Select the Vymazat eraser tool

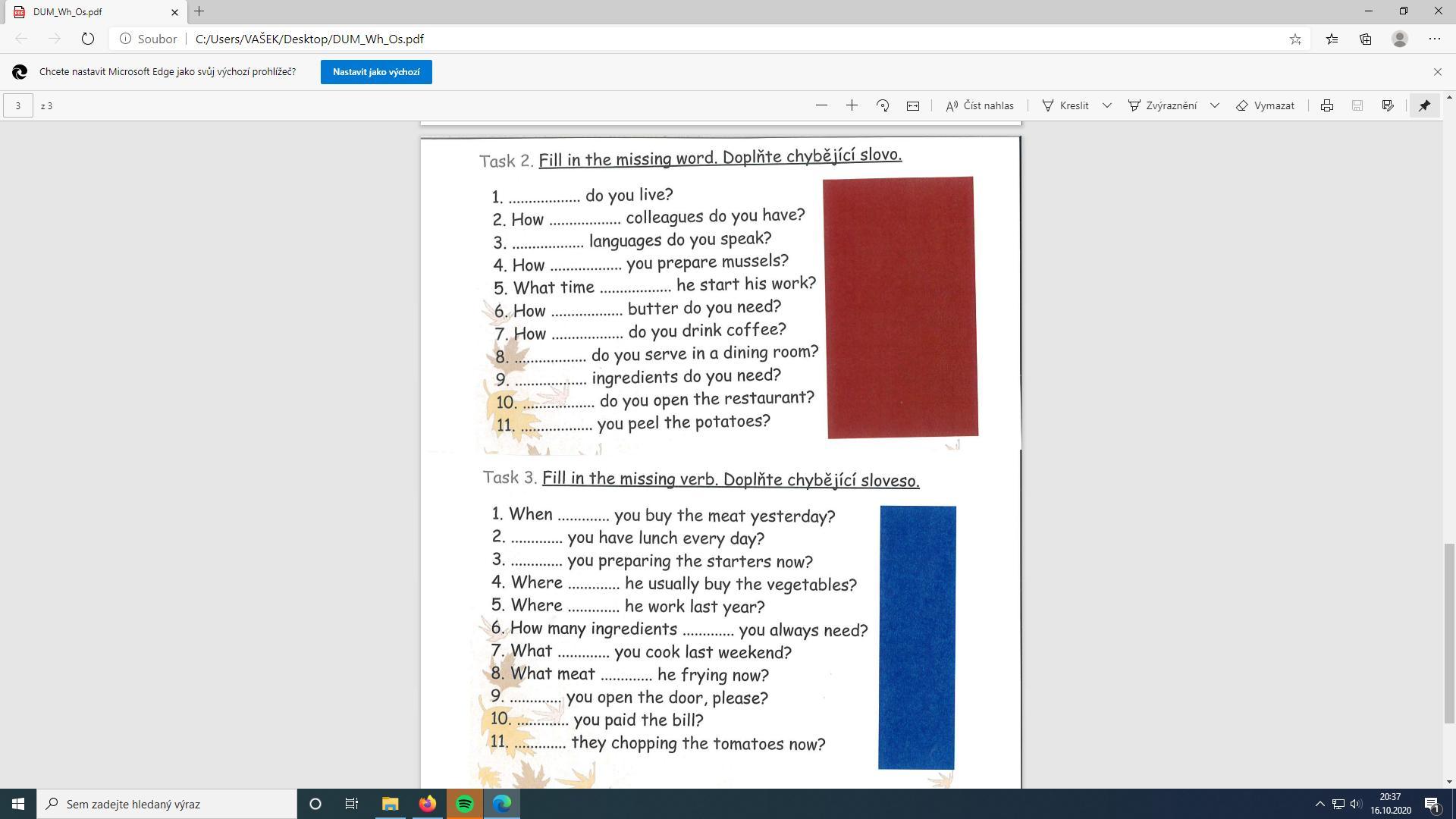(1265, 105)
